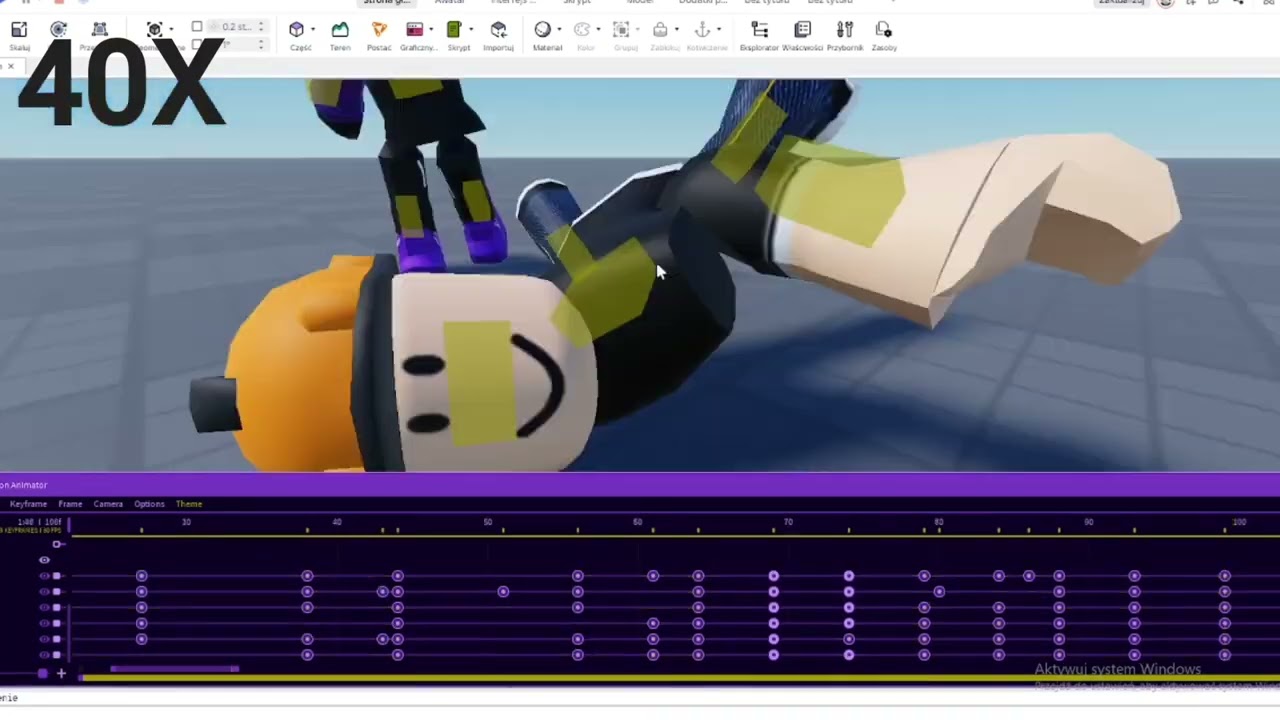Image resolution: width=1280 pixels, height=720 pixels.
Task: Click the Skrypt script icon
Action: click(x=454, y=30)
